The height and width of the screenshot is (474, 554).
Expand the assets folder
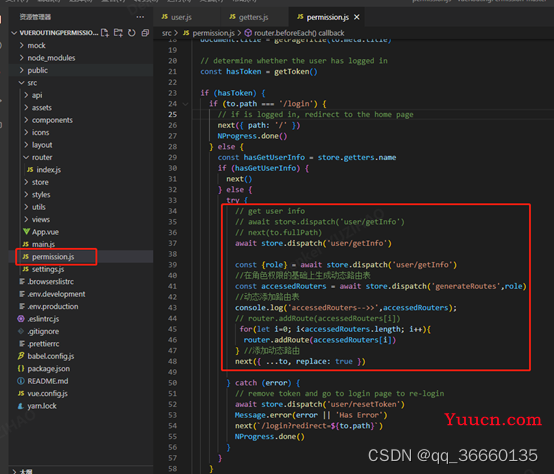tap(41, 108)
